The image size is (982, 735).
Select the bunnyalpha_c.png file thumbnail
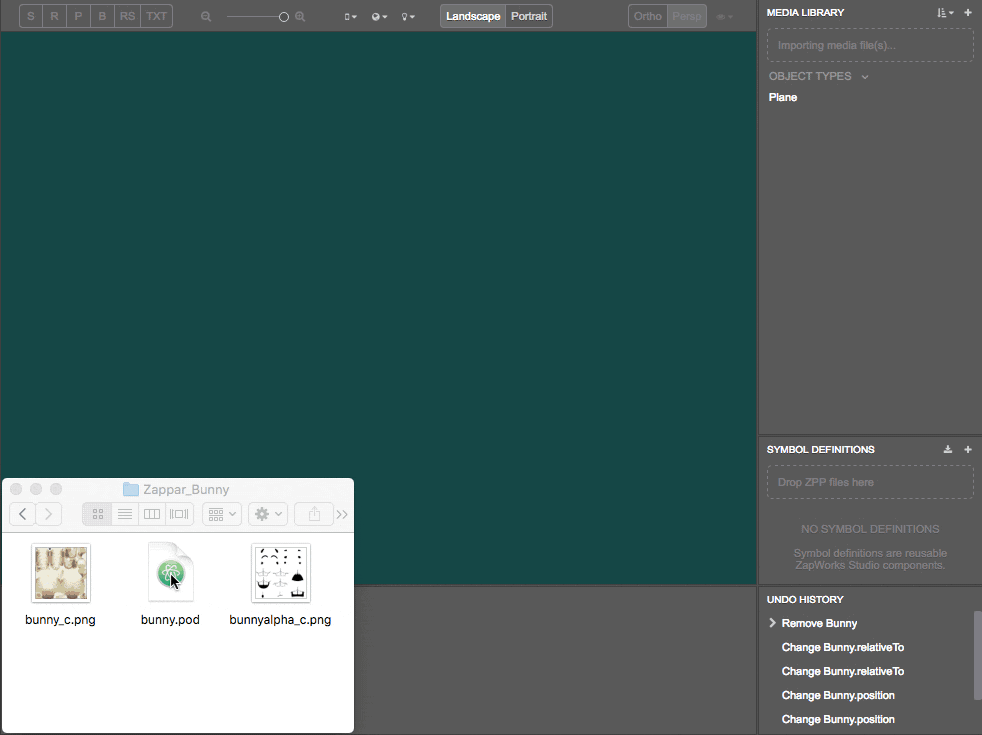(281, 573)
